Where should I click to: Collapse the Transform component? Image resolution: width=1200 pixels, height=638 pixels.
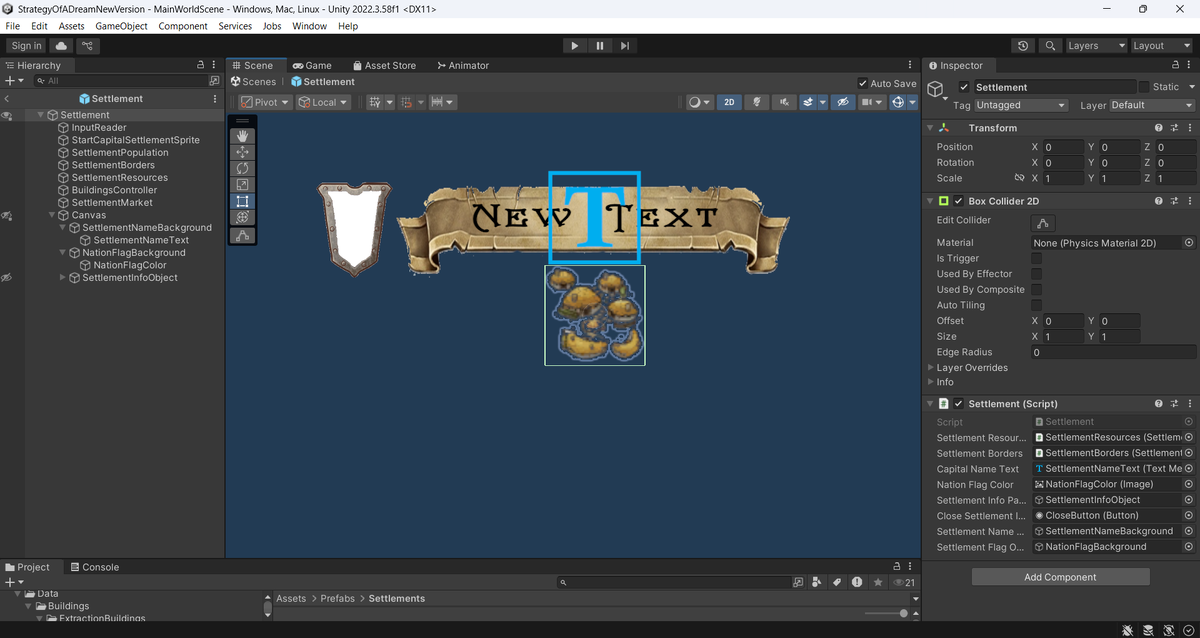tap(930, 128)
